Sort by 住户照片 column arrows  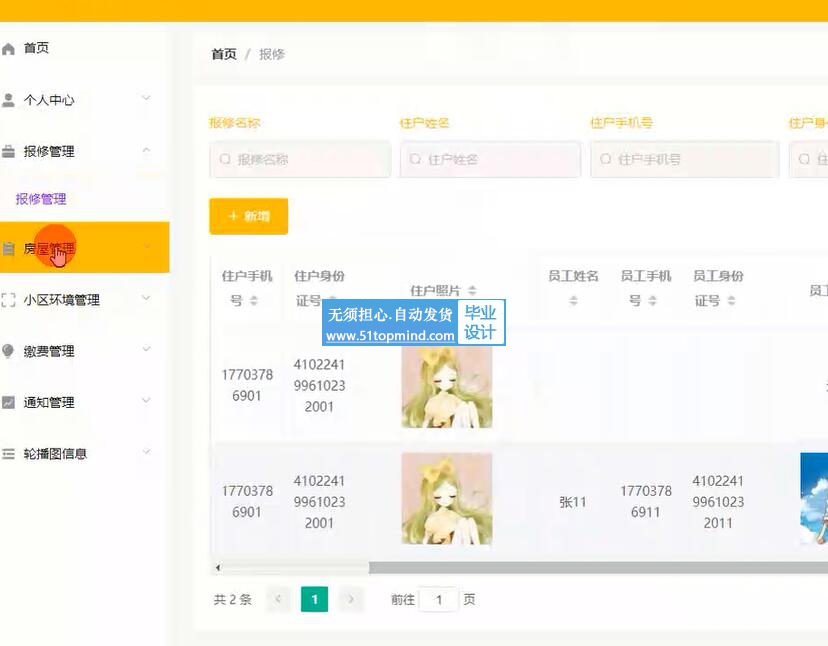(x=472, y=290)
